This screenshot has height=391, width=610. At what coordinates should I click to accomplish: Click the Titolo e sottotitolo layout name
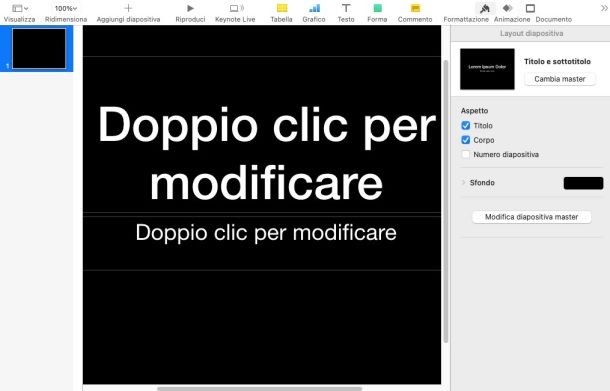[557, 61]
